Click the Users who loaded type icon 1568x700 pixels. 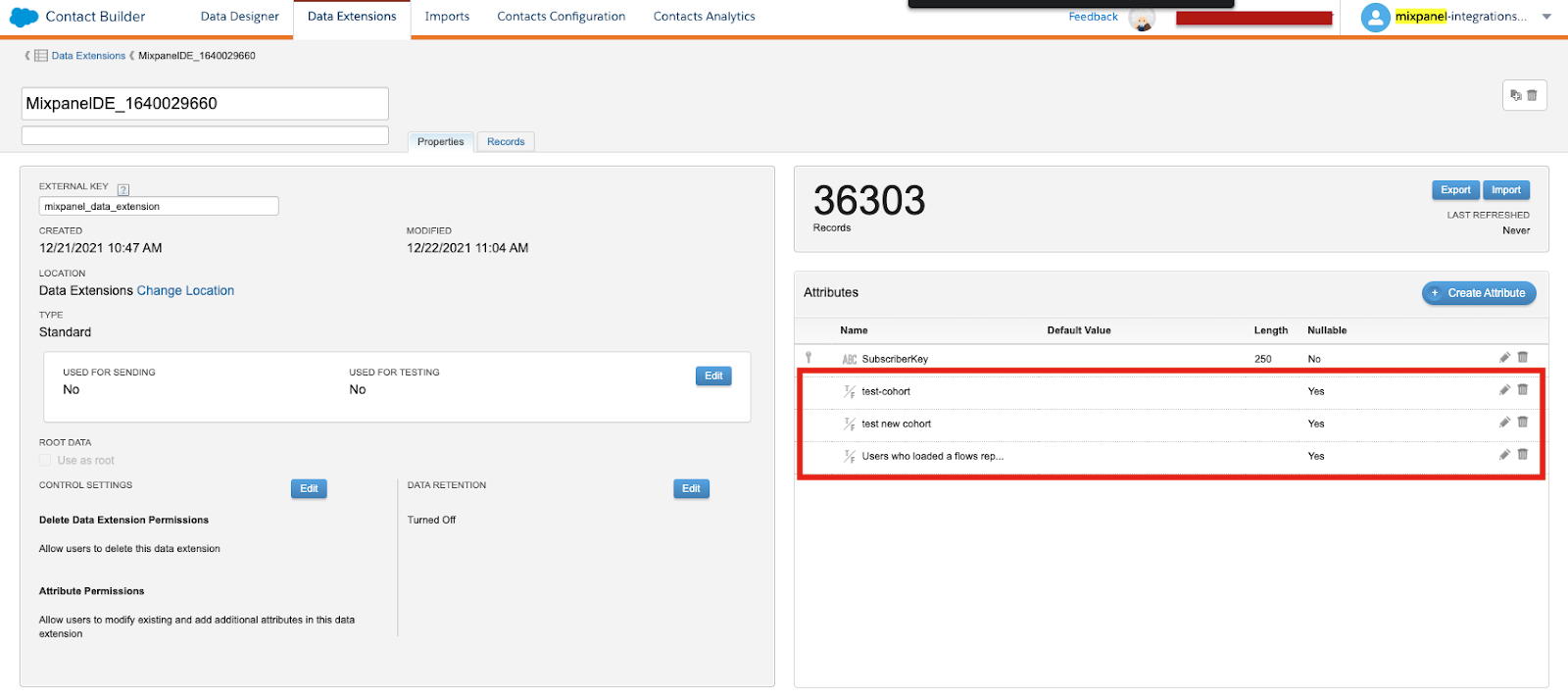pos(850,456)
